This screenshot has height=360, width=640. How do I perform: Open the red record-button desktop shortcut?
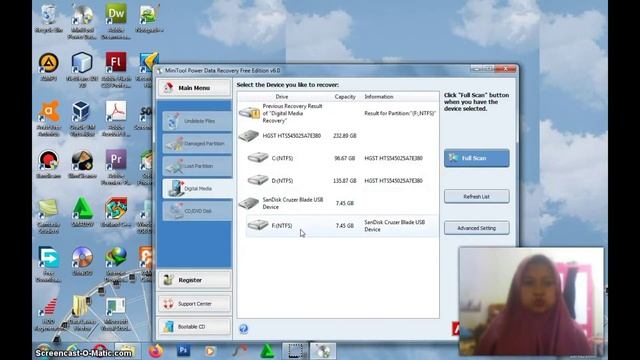49,164
